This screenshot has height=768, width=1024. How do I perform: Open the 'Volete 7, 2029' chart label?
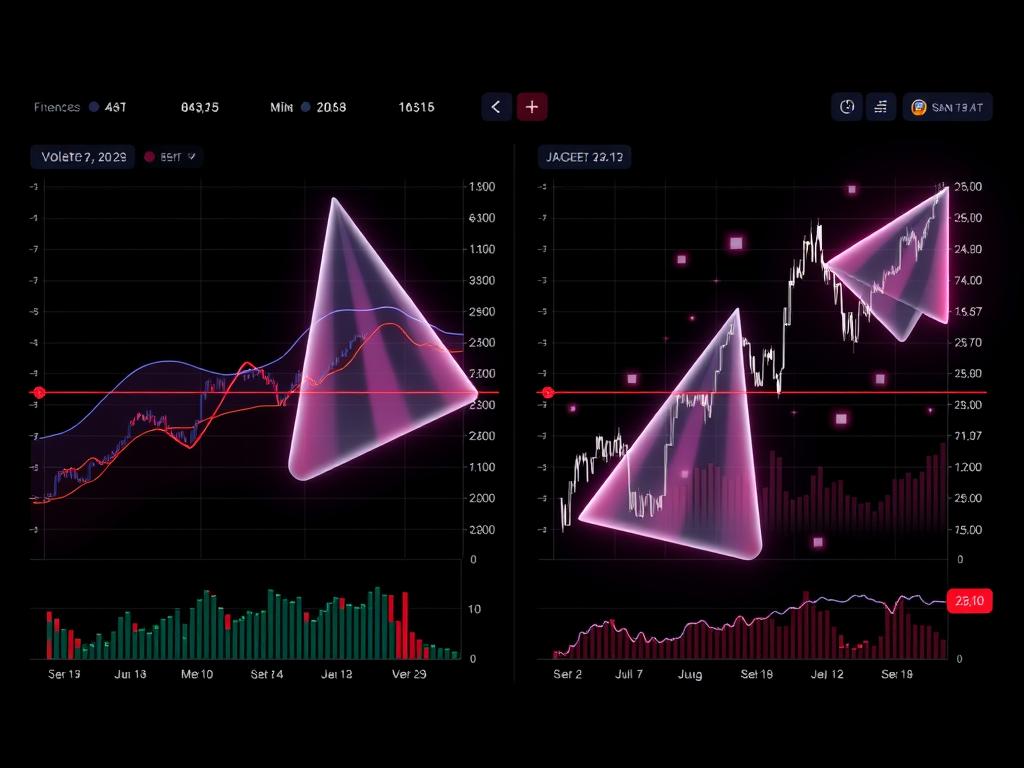pyautogui.click(x=82, y=157)
